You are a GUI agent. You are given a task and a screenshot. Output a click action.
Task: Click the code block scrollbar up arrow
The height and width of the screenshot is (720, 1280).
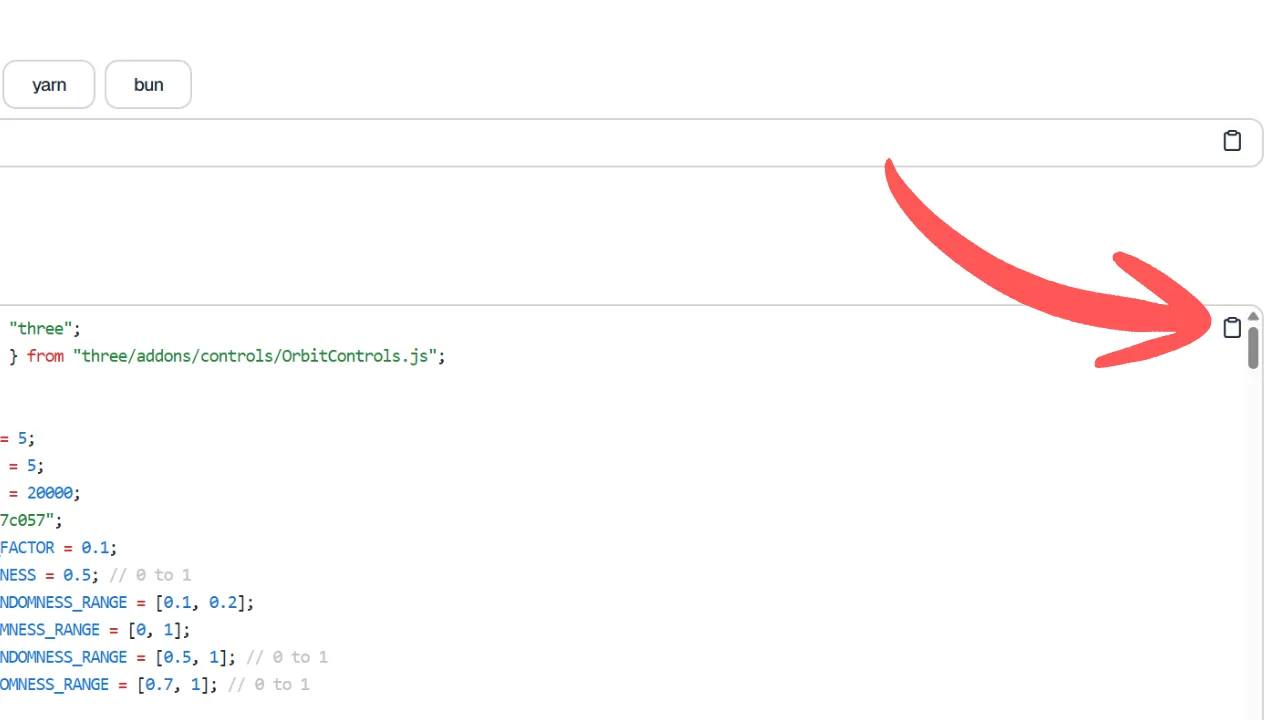1253,316
